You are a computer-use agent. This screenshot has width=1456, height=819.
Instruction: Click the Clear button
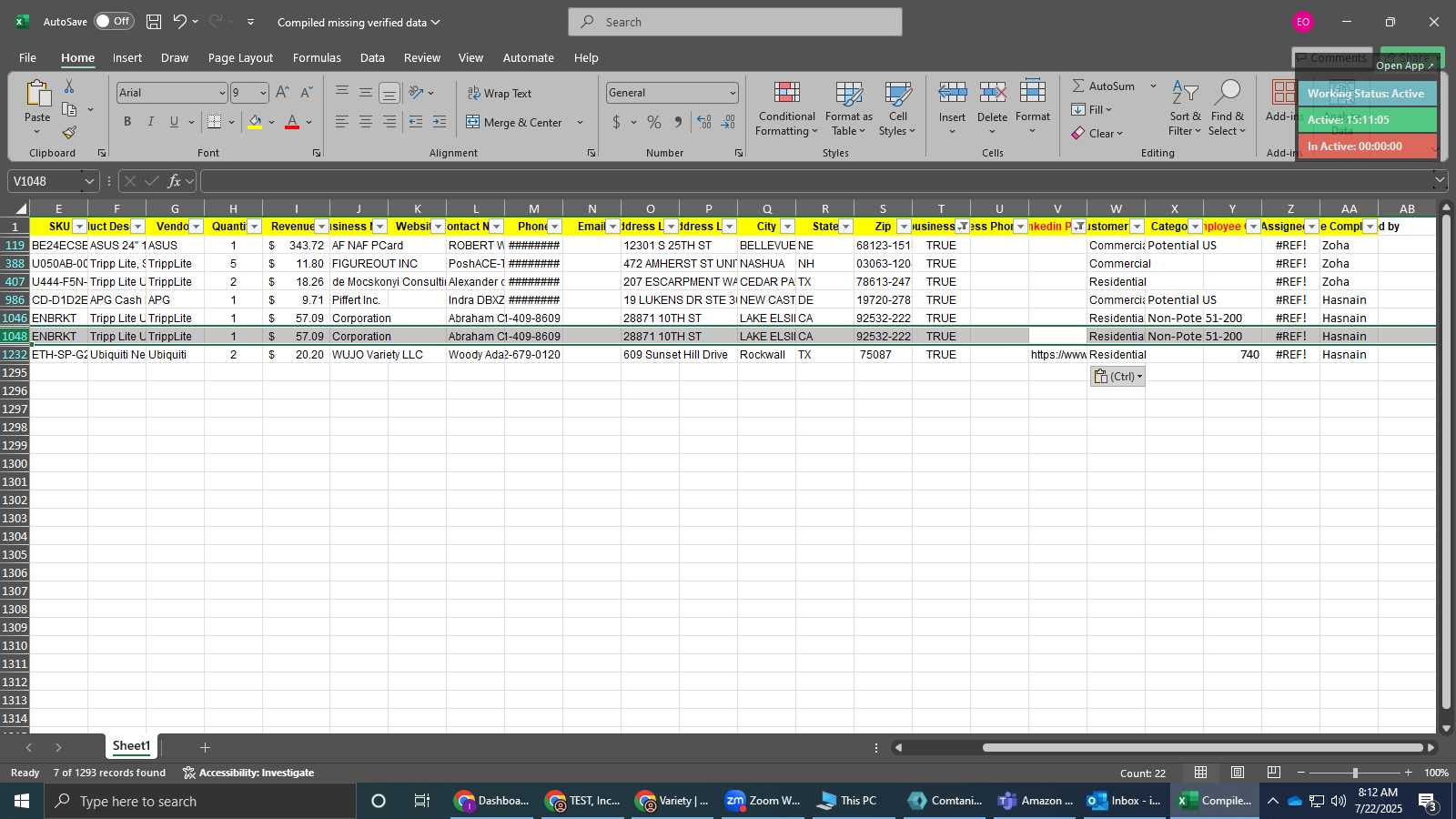(x=1097, y=133)
